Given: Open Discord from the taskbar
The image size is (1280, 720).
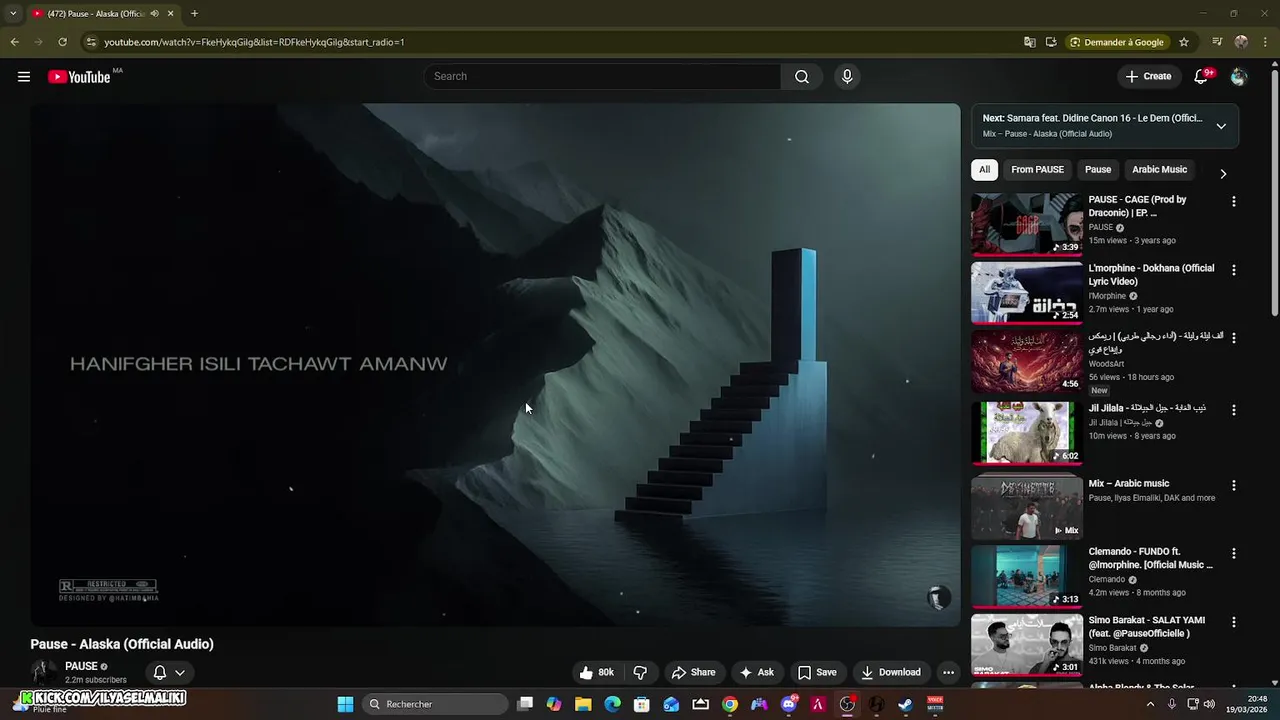Looking at the screenshot, I should 789,704.
